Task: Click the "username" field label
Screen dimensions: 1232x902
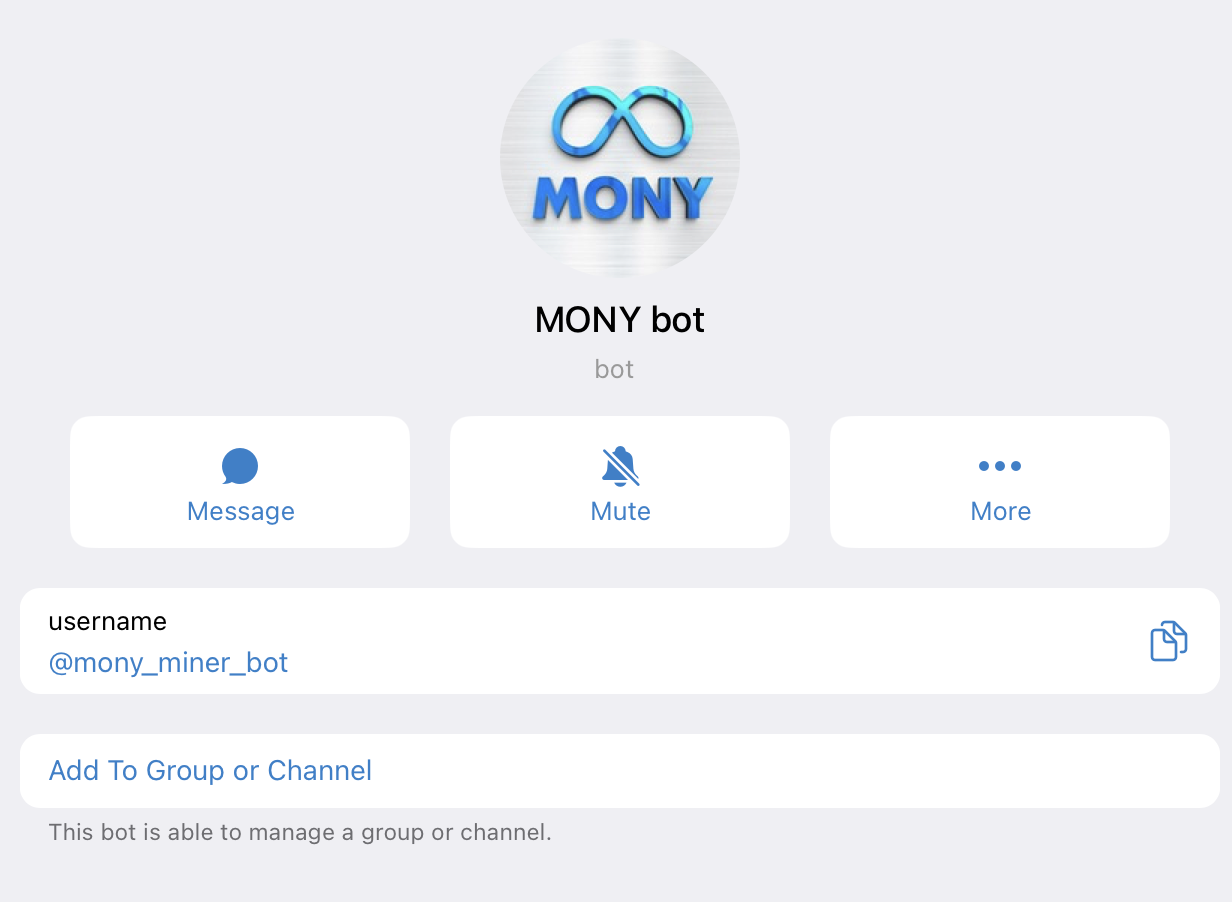Action: pyautogui.click(x=107, y=621)
